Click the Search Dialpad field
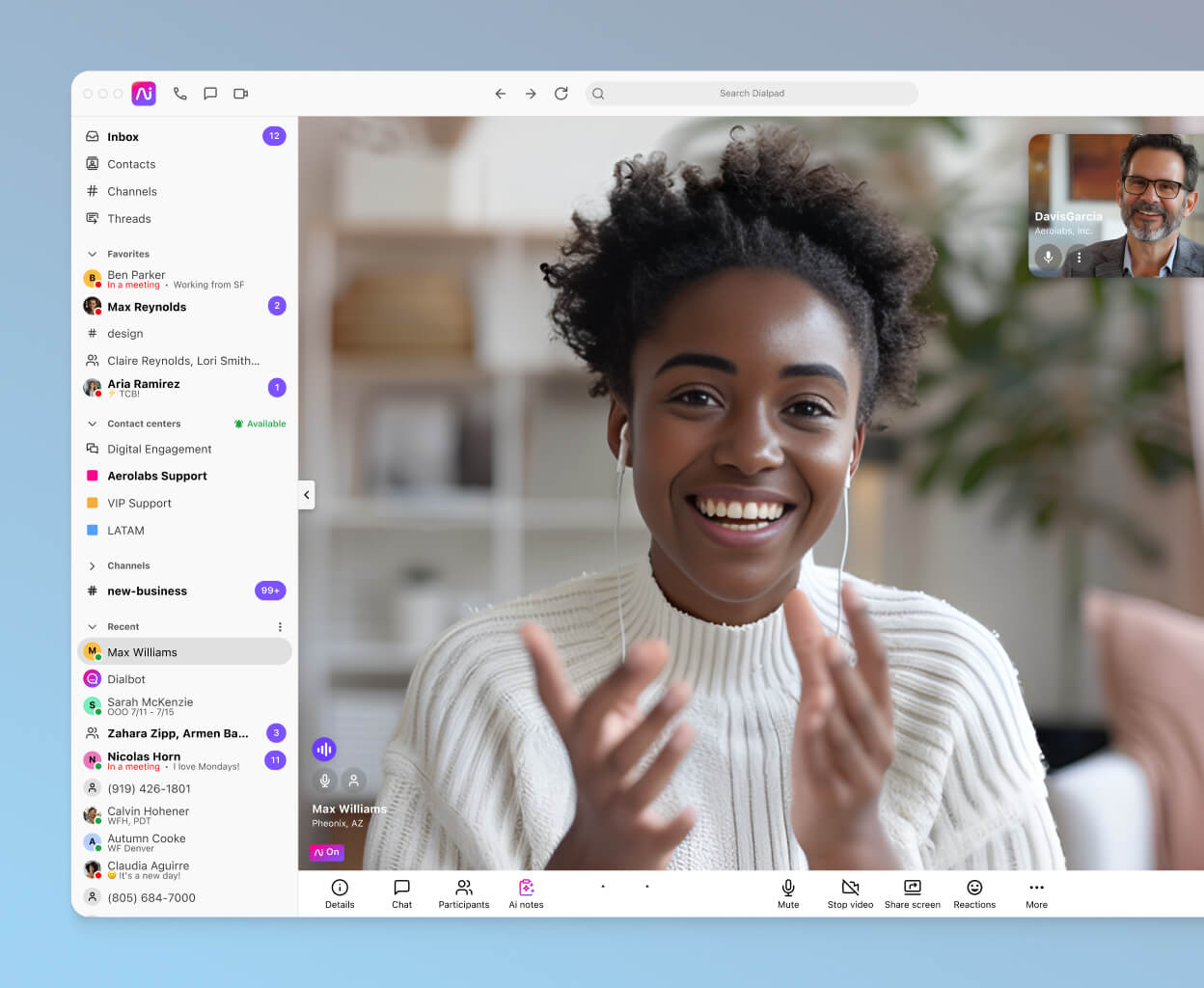This screenshot has height=988, width=1204. pyautogui.click(x=752, y=94)
